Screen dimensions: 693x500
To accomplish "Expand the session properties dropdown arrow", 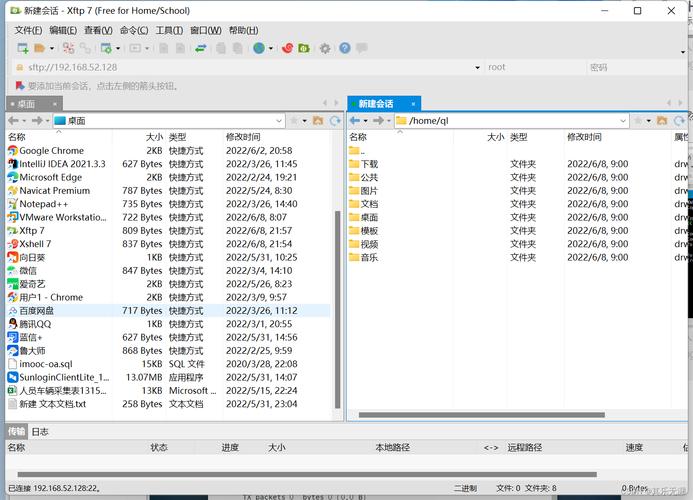I will point(118,48).
